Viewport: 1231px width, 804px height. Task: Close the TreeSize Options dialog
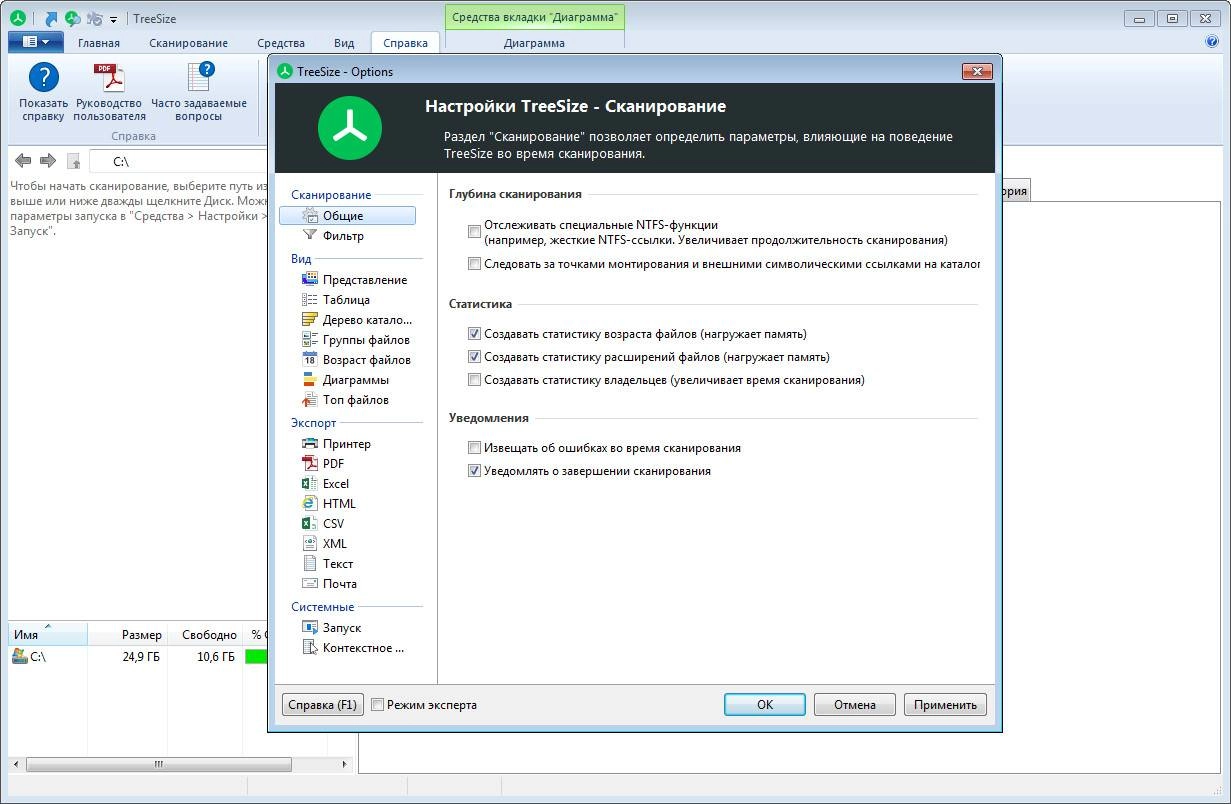pos(976,71)
